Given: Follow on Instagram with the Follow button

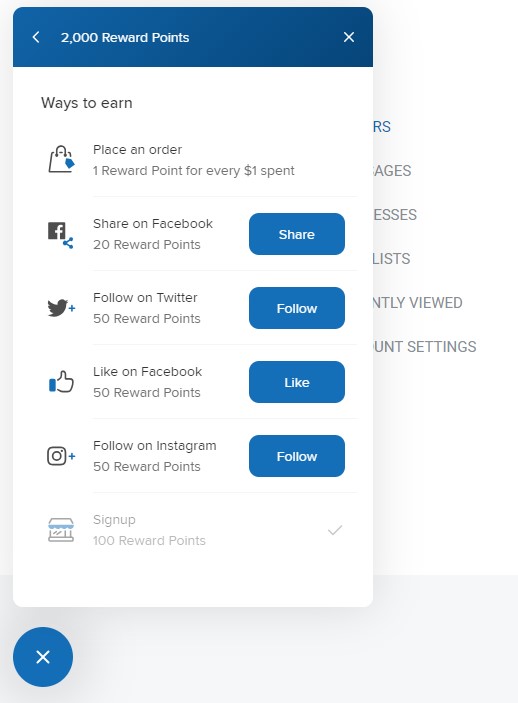Looking at the screenshot, I should pyautogui.click(x=297, y=456).
